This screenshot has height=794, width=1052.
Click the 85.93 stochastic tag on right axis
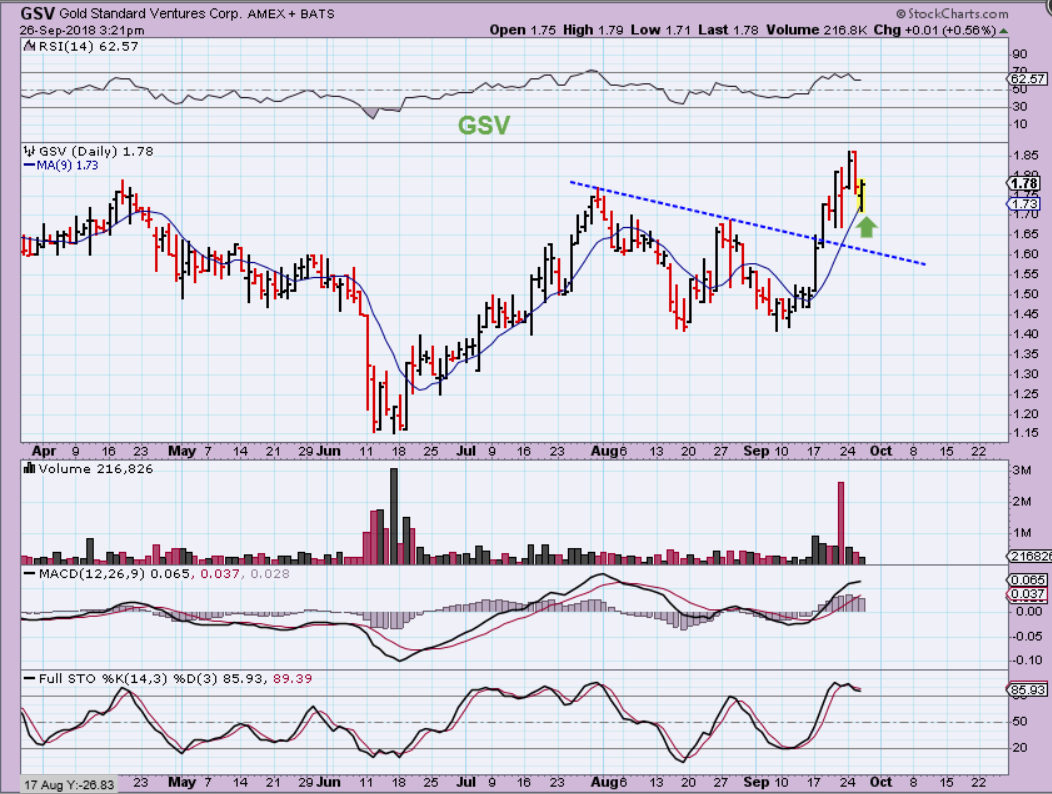click(x=1027, y=689)
